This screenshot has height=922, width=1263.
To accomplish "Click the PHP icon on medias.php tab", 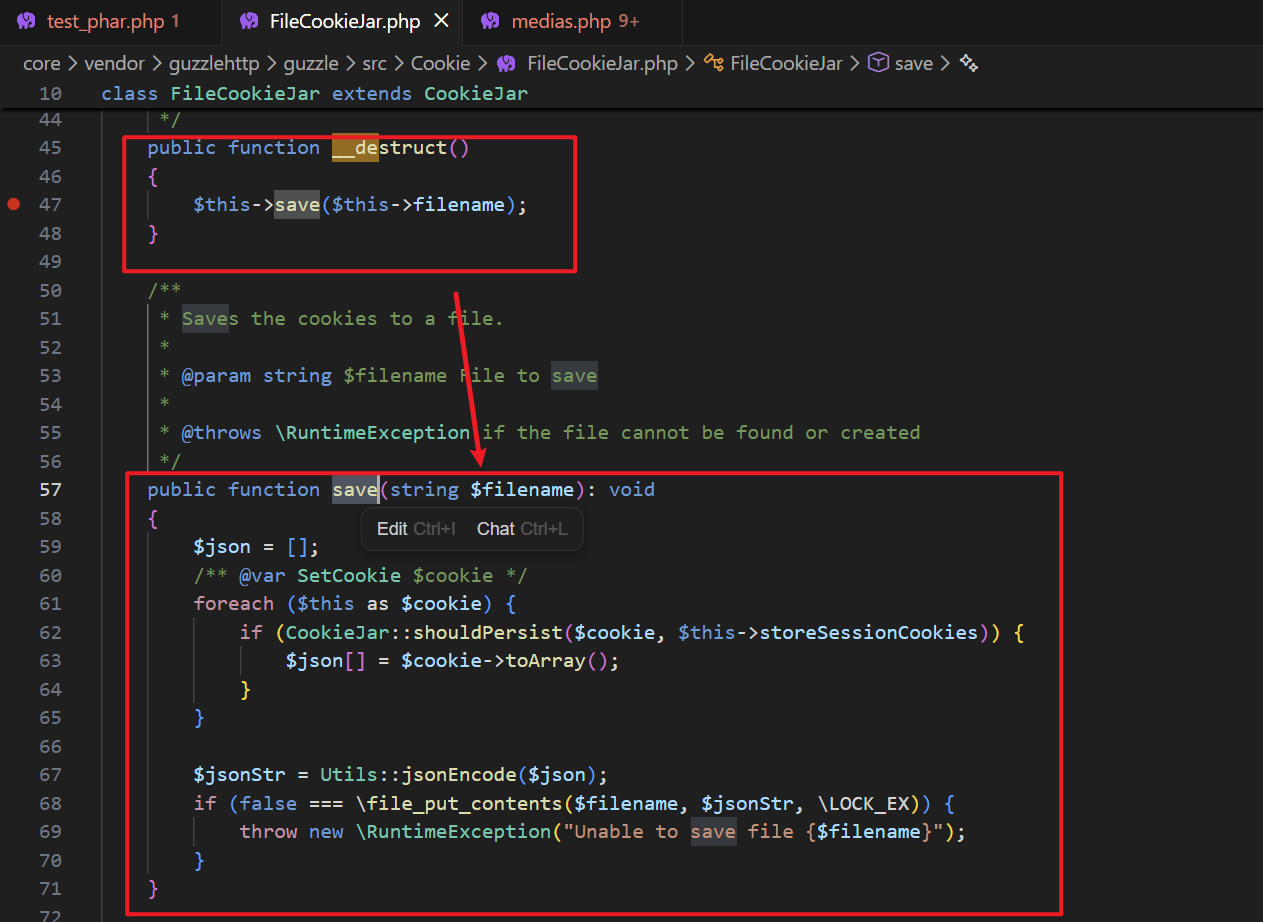I will click(490, 21).
